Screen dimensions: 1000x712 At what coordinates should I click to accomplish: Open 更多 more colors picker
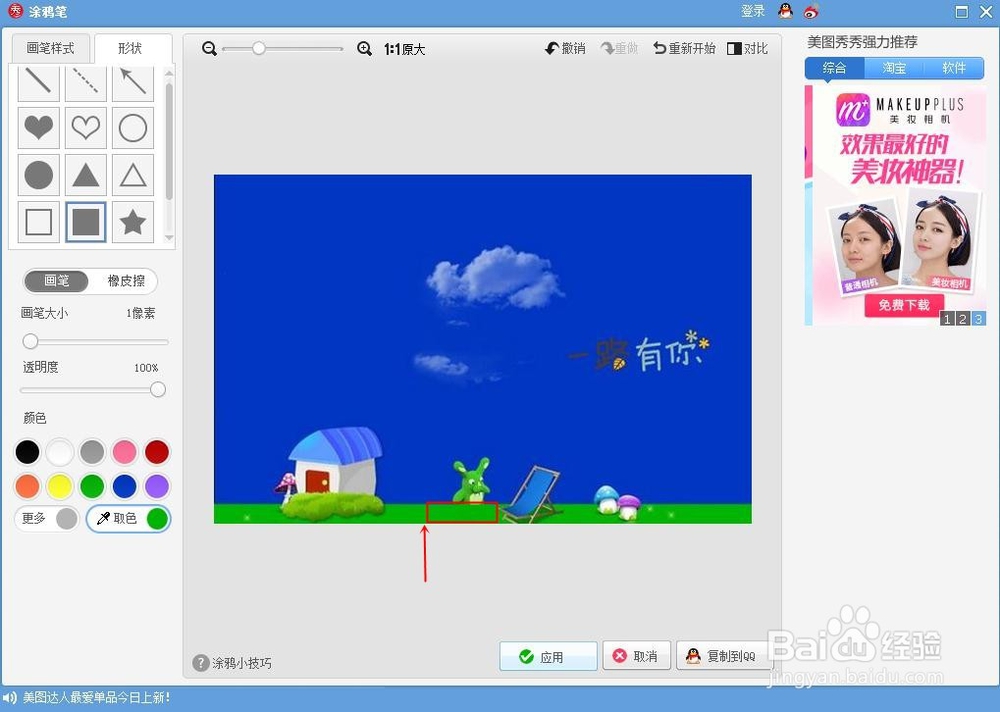click(x=47, y=518)
